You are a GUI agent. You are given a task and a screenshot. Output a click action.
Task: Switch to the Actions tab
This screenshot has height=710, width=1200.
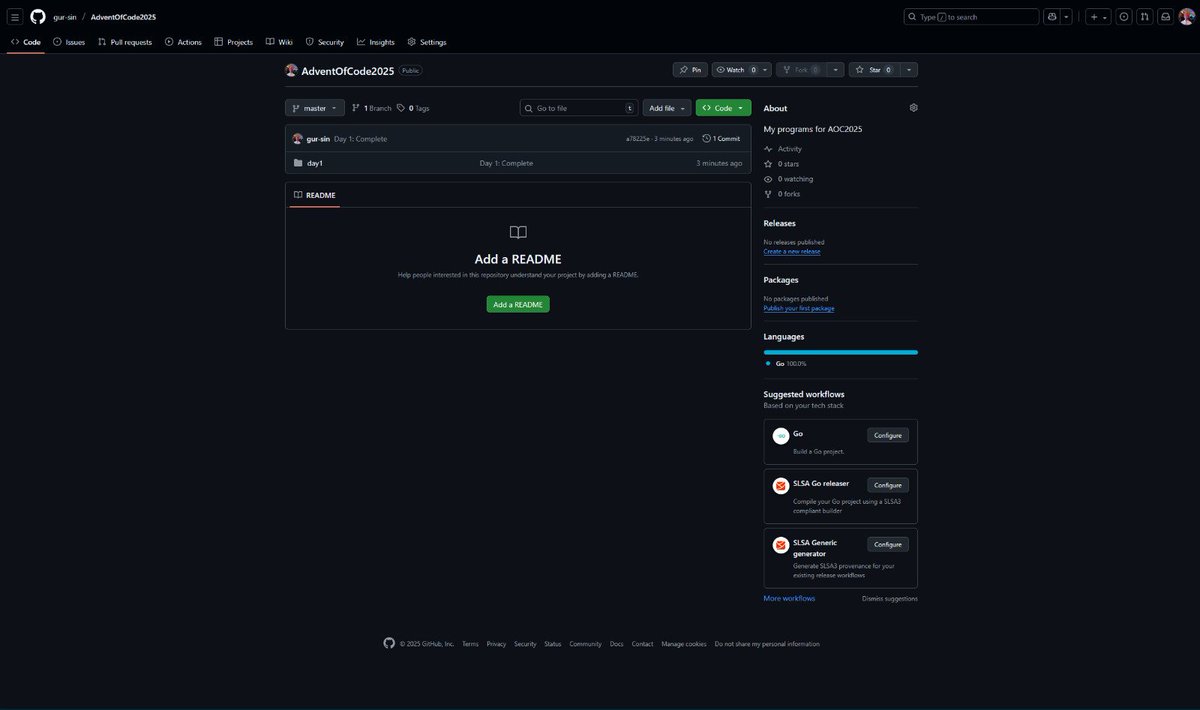[x=183, y=42]
